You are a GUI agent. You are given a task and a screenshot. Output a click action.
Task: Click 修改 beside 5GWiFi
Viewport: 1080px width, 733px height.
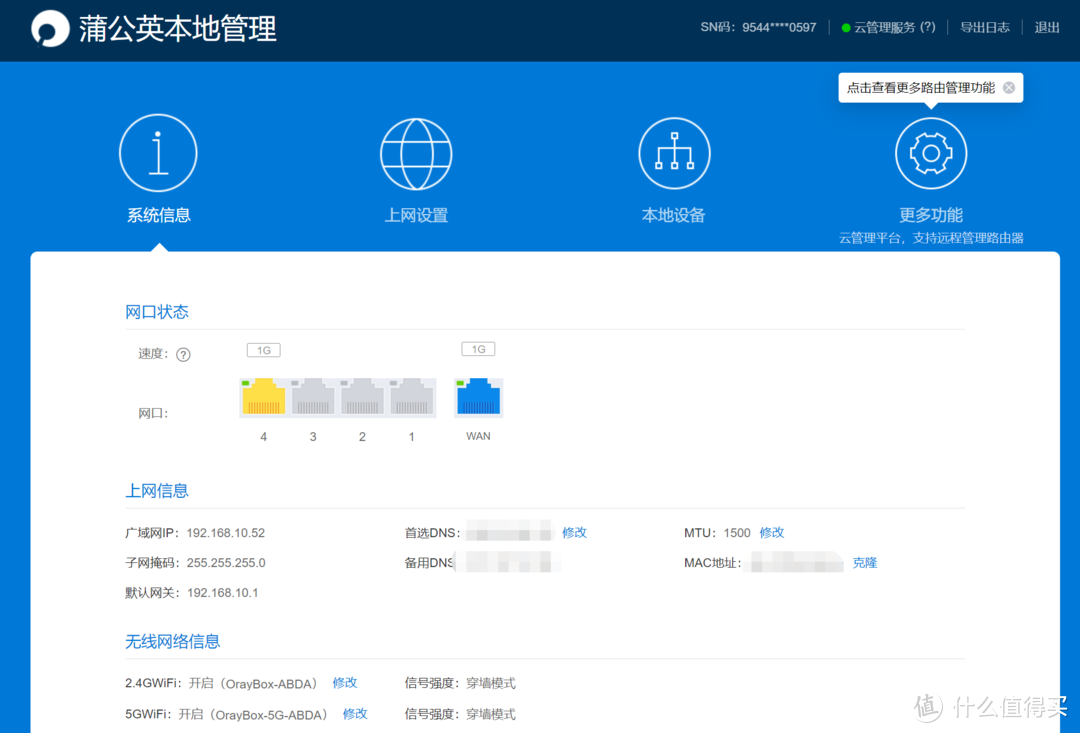pos(355,713)
